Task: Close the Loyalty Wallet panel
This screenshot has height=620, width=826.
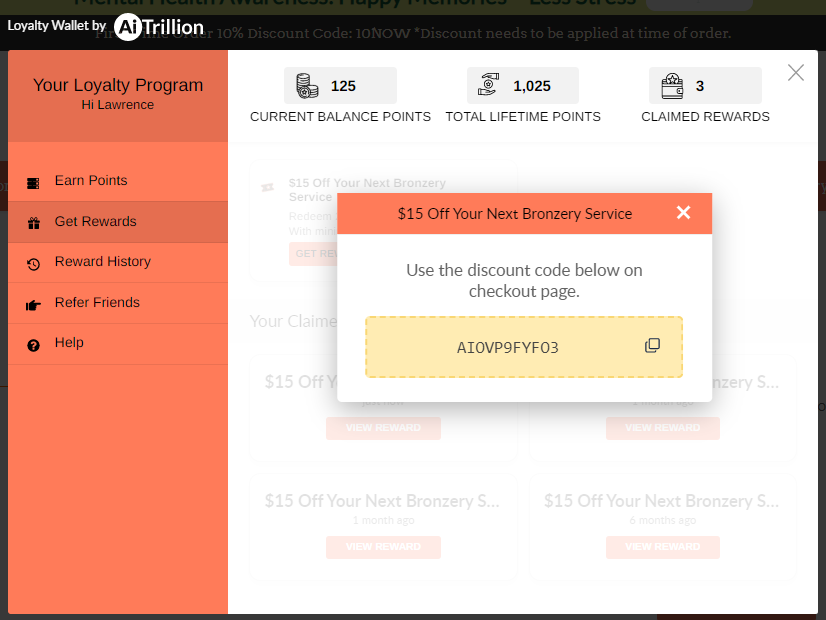Action: click(795, 73)
